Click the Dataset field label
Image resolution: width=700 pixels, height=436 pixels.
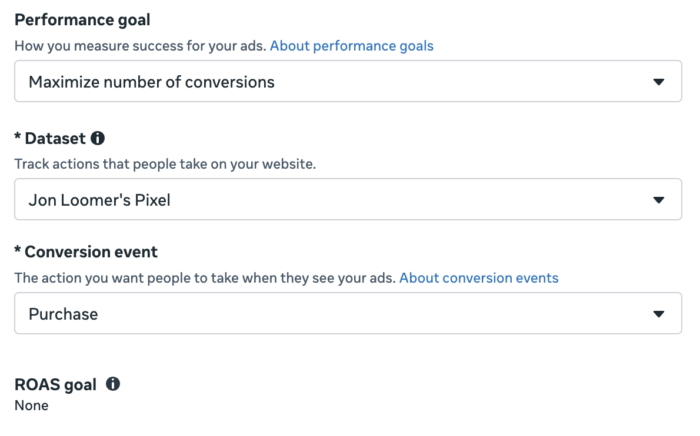pyautogui.click(x=55, y=138)
